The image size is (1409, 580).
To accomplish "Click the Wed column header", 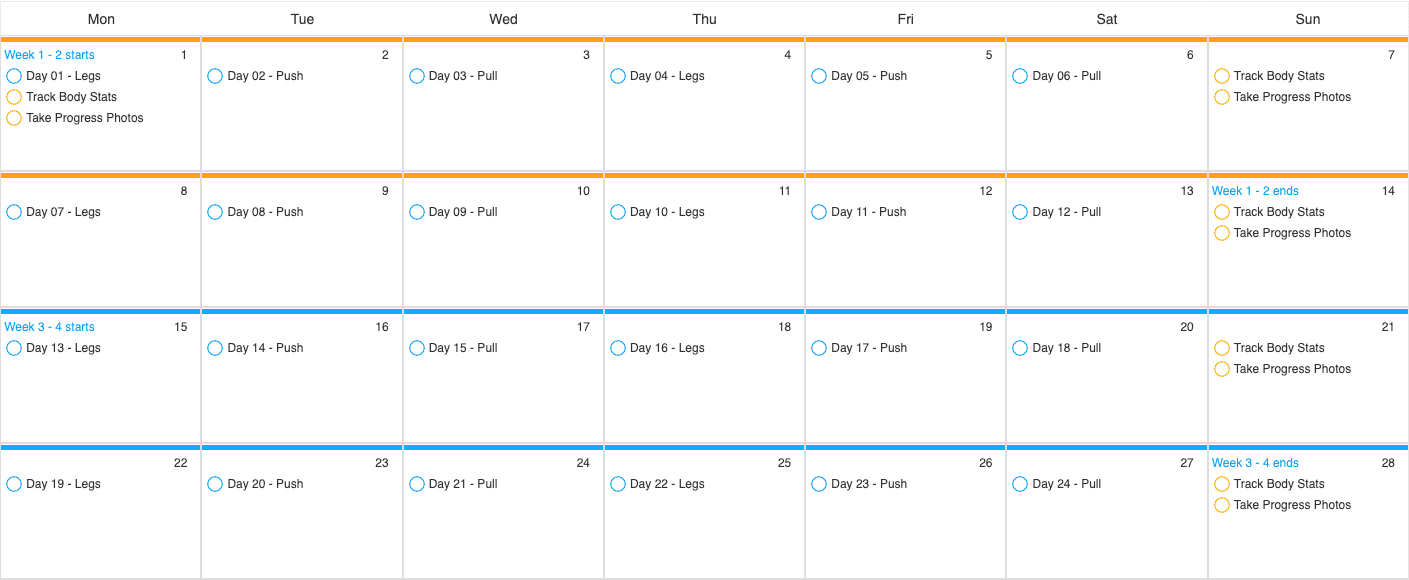I will pyautogui.click(x=503, y=19).
